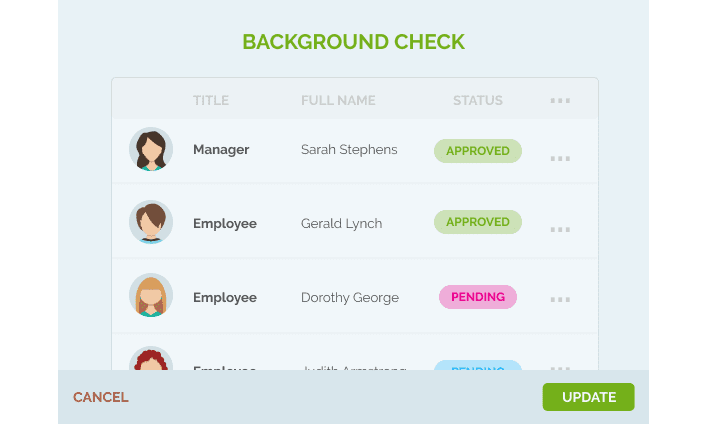
Task: Click Dorothy George's avatar icon
Action: [x=151, y=296]
